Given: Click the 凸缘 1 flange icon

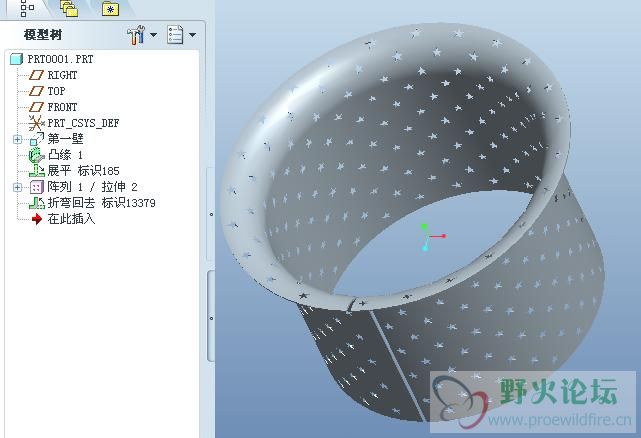Looking at the screenshot, I should click(36, 155).
